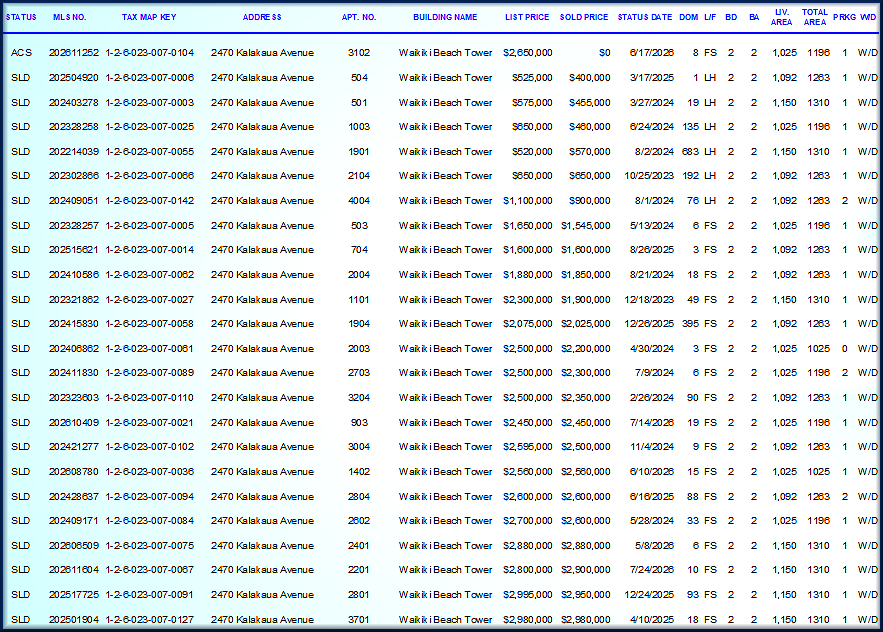Select status date 8/26/2025

652,250
